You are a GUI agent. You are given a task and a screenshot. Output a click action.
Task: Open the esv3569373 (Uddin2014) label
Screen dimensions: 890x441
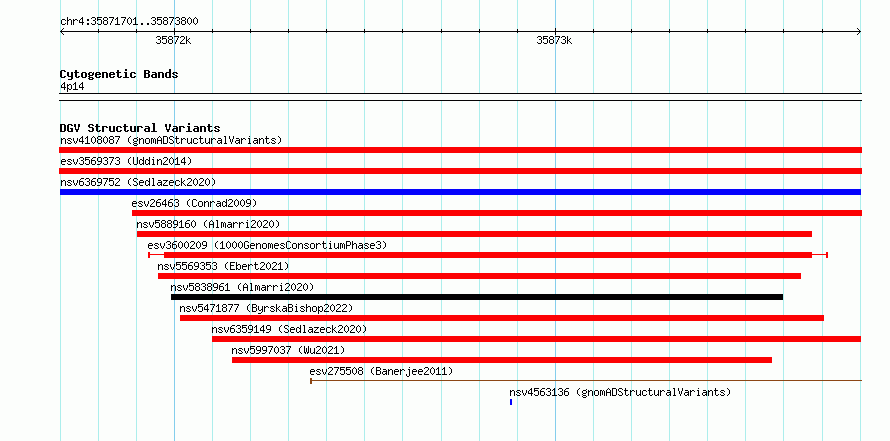coord(126,161)
